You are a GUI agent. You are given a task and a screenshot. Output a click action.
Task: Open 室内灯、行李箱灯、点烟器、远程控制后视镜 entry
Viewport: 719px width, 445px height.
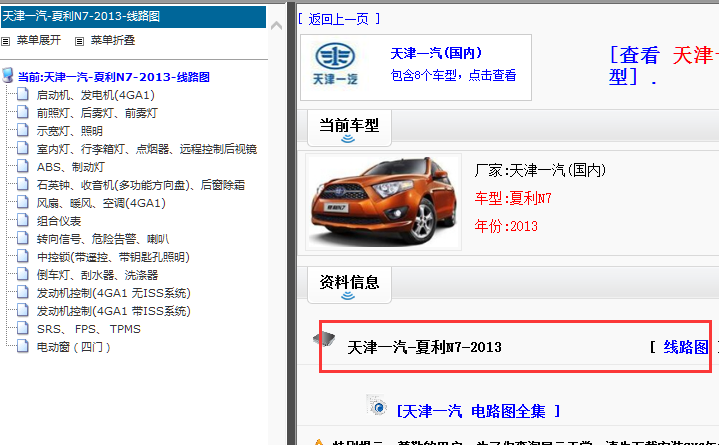[x=147, y=149]
